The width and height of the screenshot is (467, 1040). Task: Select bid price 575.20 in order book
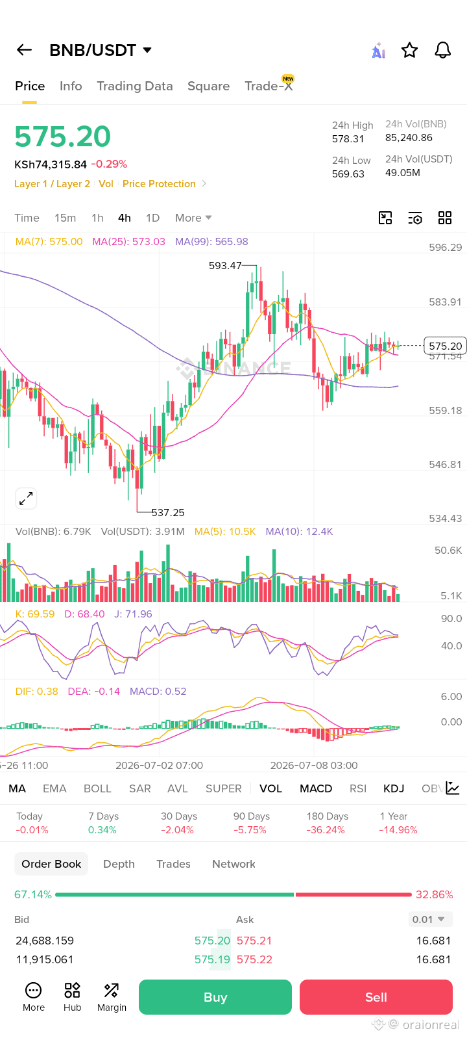pos(212,941)
